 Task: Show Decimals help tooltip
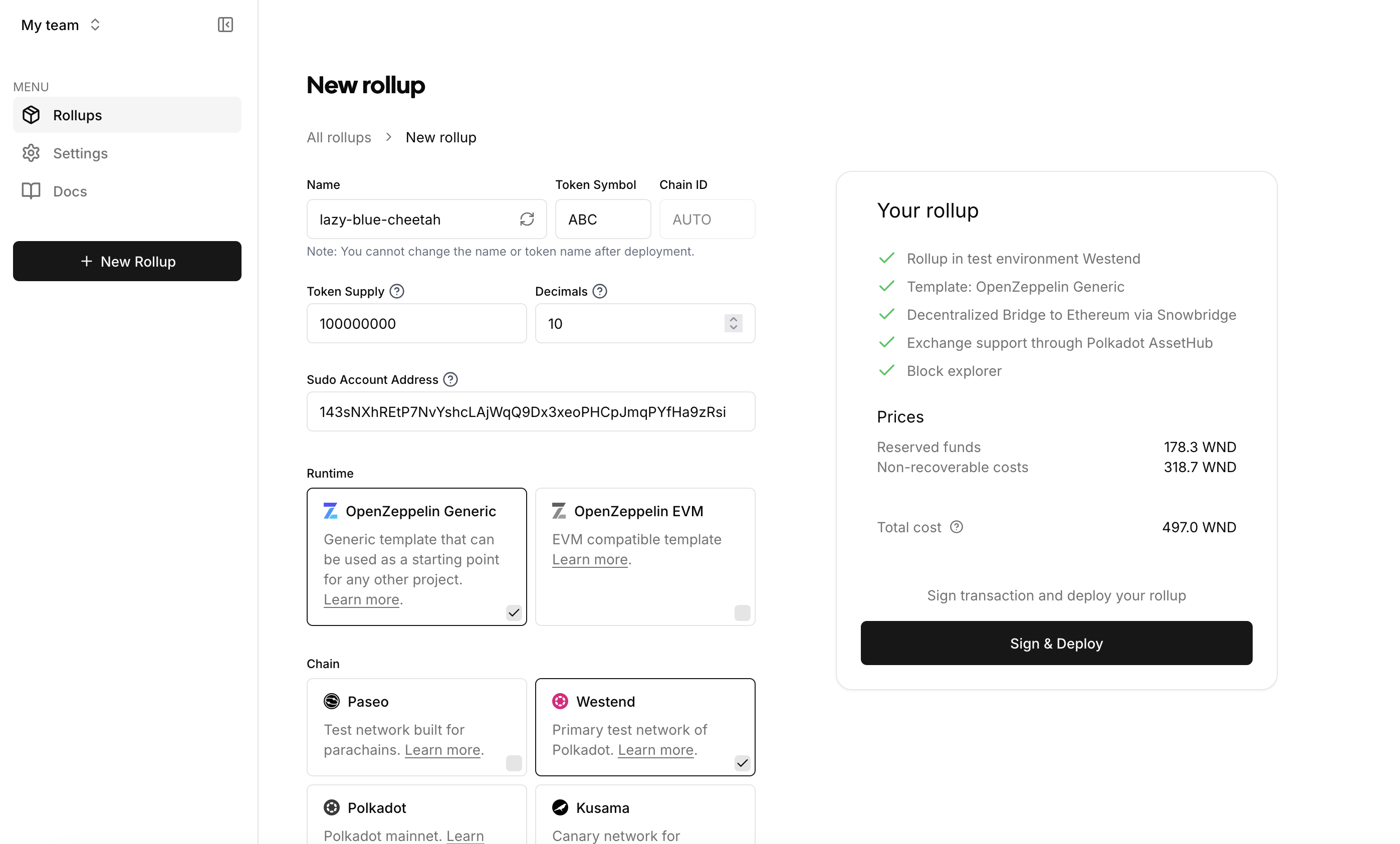[599, 291]
